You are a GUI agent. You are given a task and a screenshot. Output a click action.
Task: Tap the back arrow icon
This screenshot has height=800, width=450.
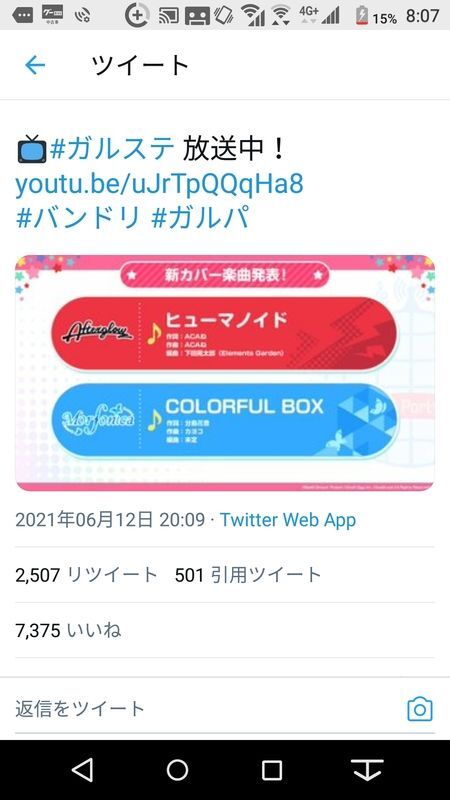35,65
